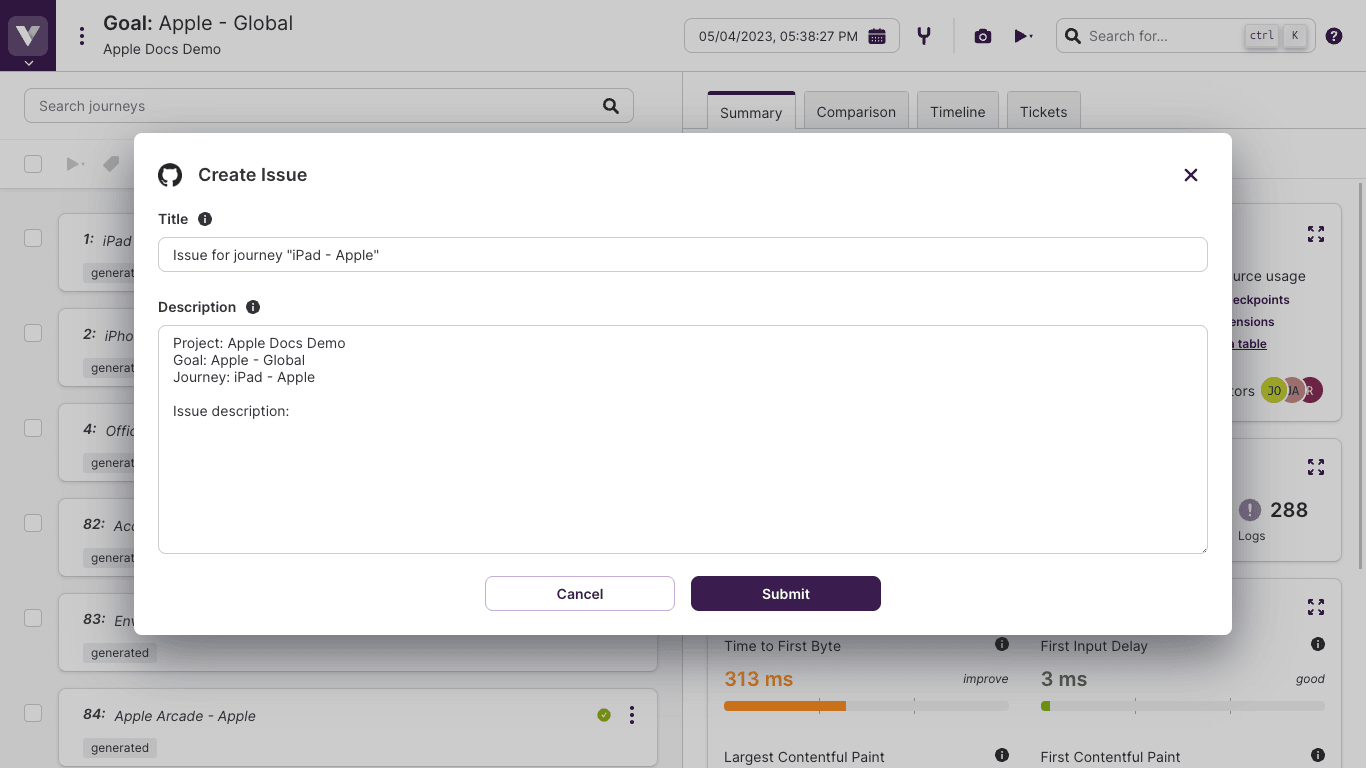Click the info icon beside Title label

coord(205,219)
